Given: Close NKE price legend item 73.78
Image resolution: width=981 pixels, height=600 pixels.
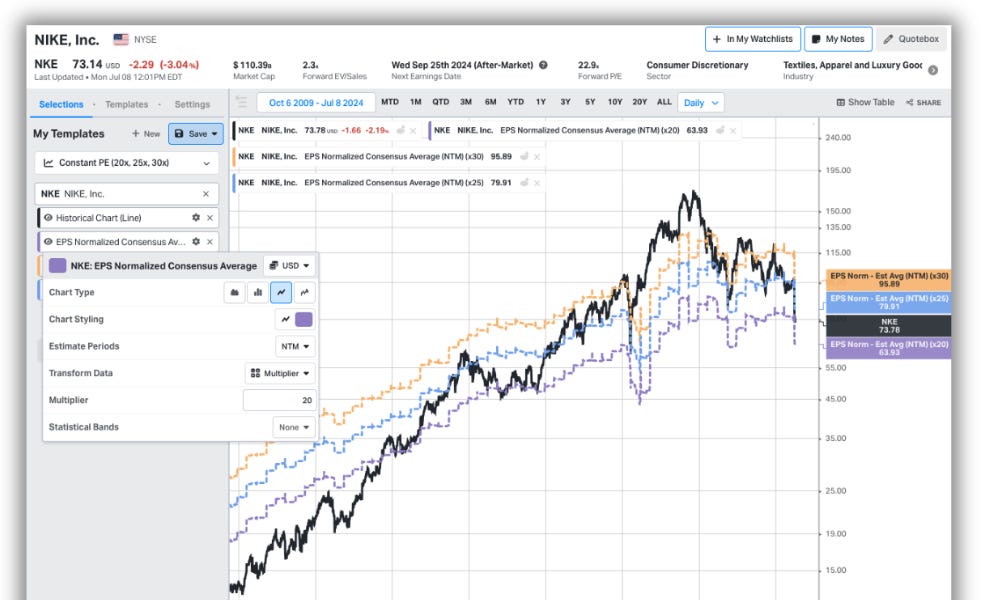Looking at the screenshot, I should (x=413, y=131).
